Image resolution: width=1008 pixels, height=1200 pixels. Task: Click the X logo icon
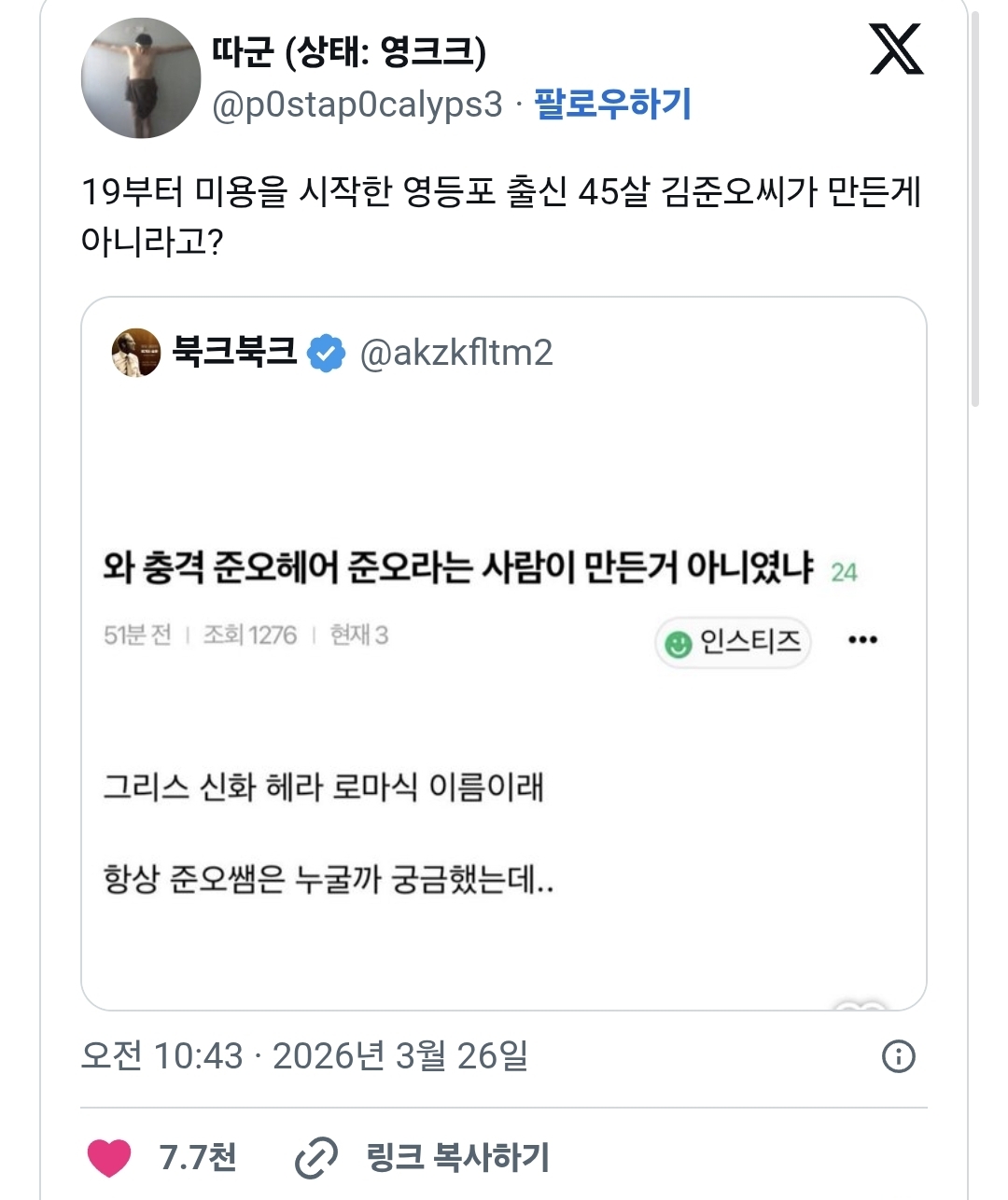click(x=896, y=50)
